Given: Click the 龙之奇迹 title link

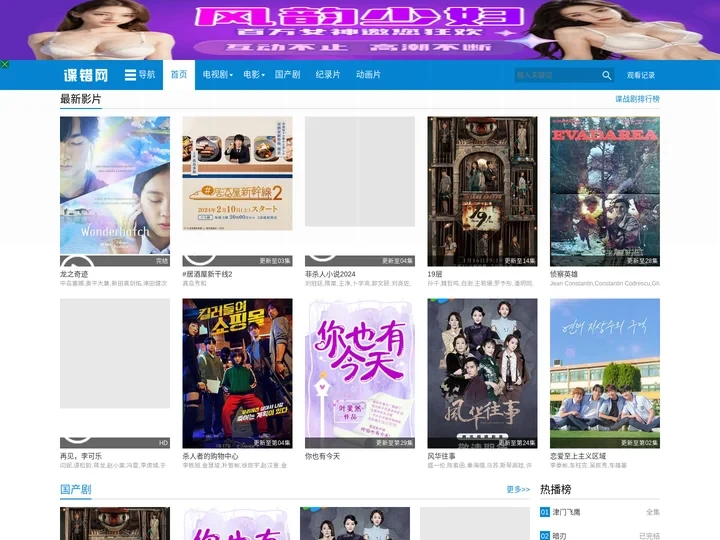Looking at the screenshot, I should pyautogui.click(x=74, y=274).
